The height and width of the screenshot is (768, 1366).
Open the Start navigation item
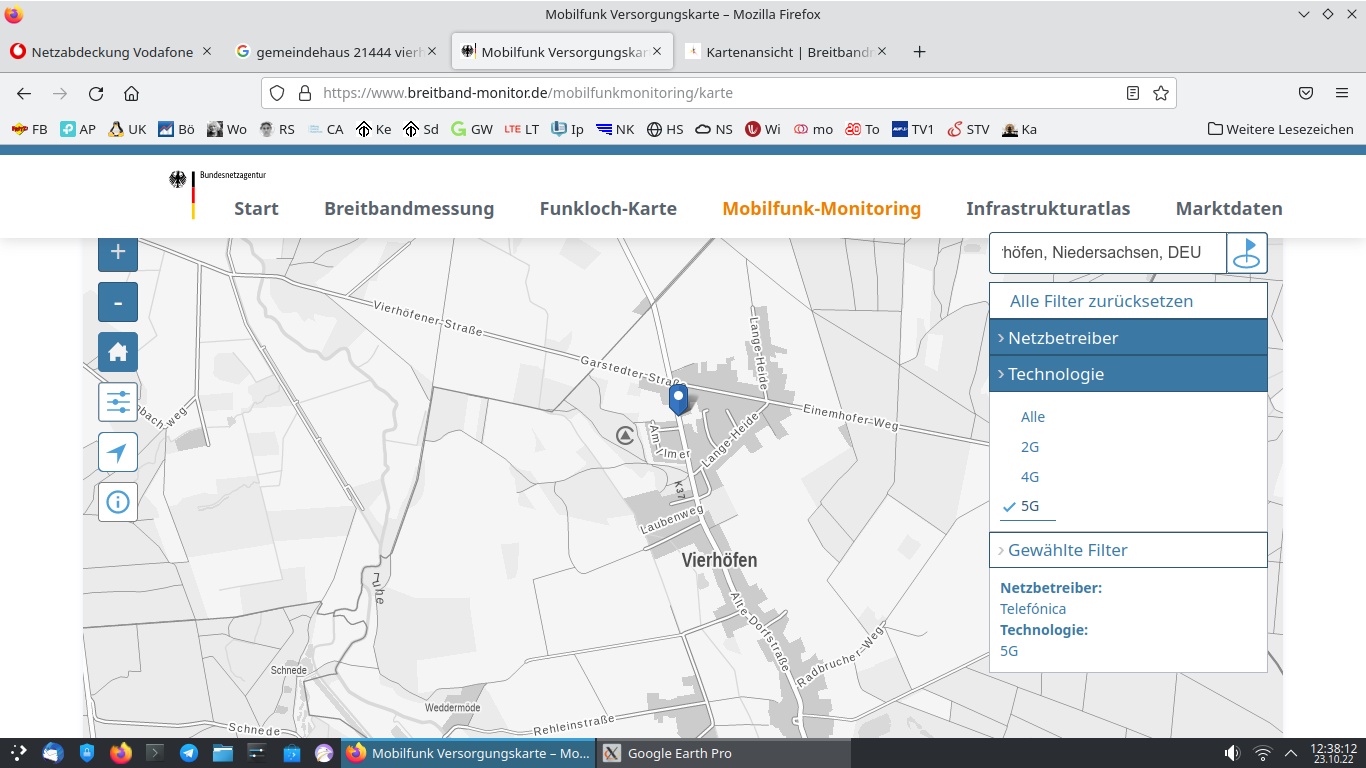pos(256,209)
